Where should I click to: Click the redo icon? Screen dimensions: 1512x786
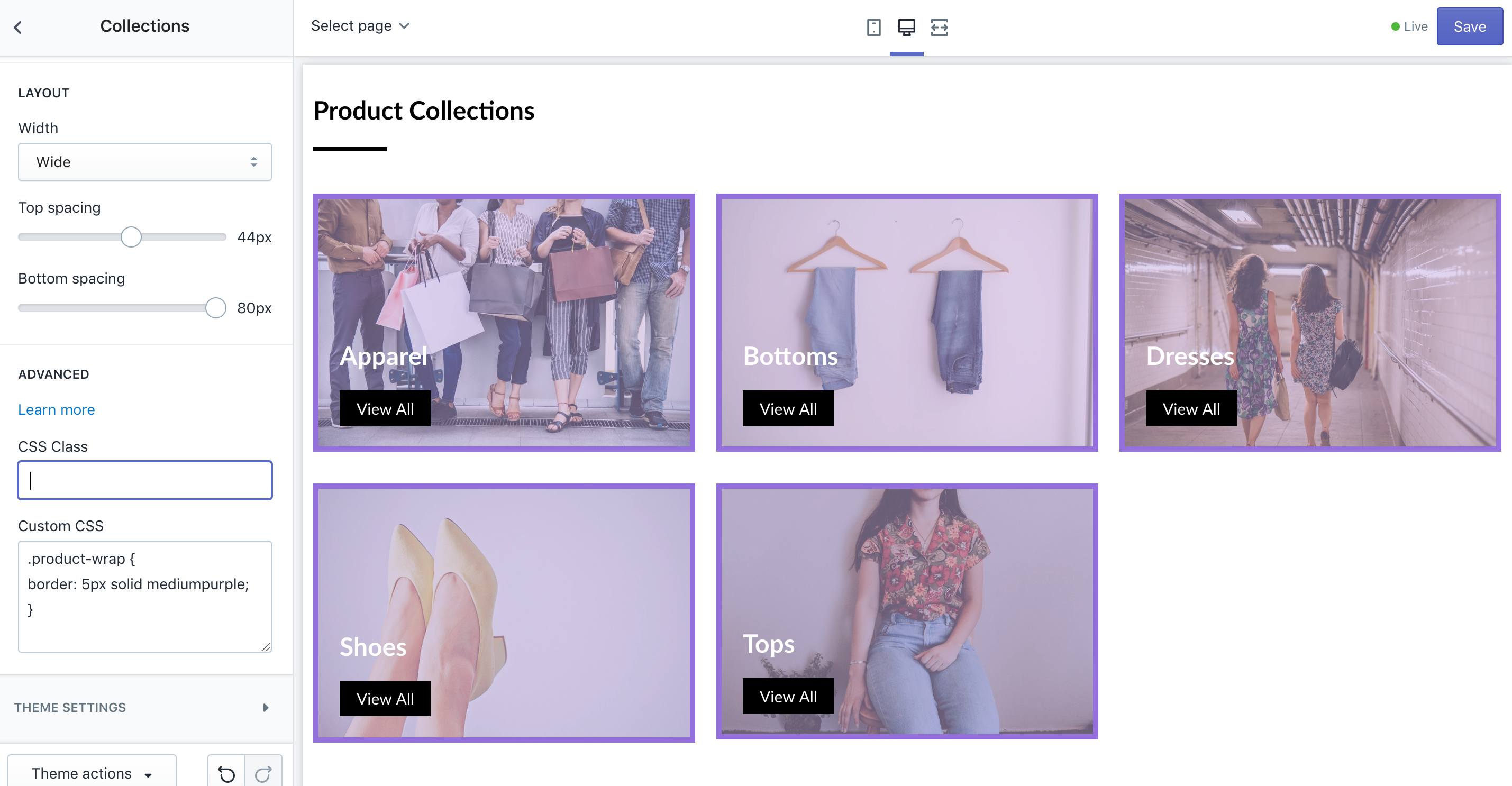coord(263,774)
